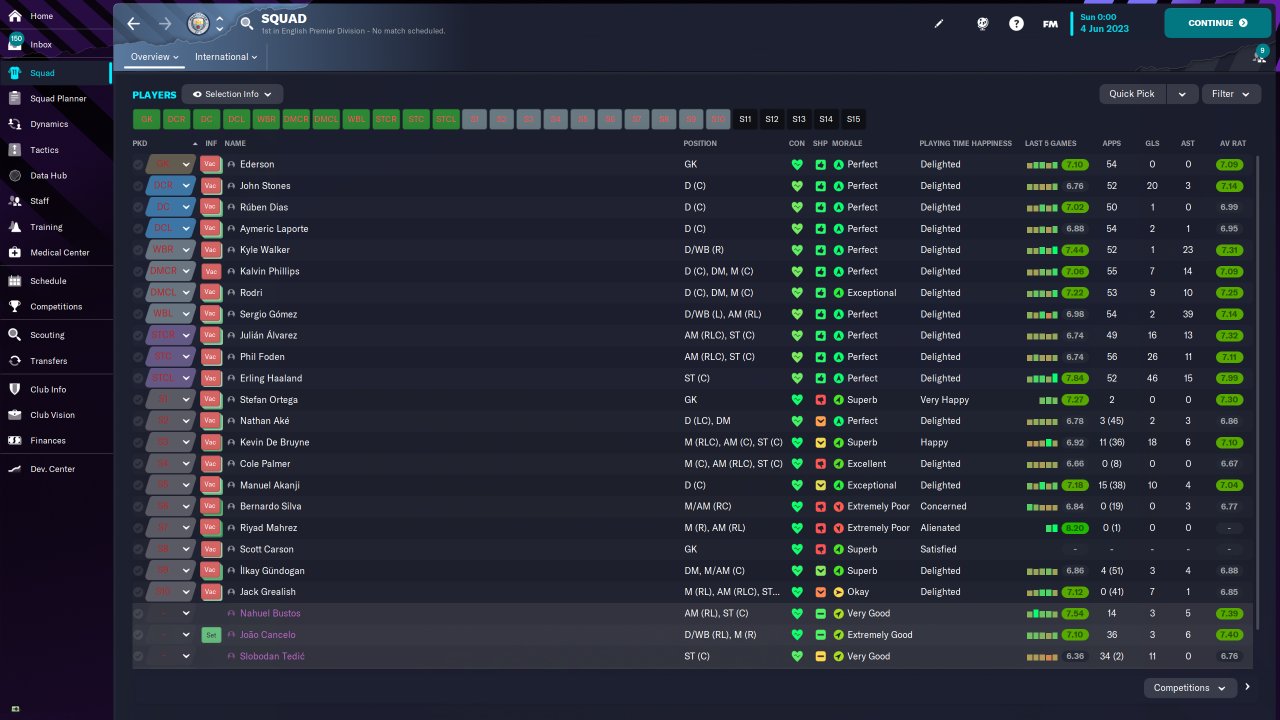This screenshot has width=1280, height=720.
Task: Tick the selection circle for Rodri
Action: tap(138, 293)
